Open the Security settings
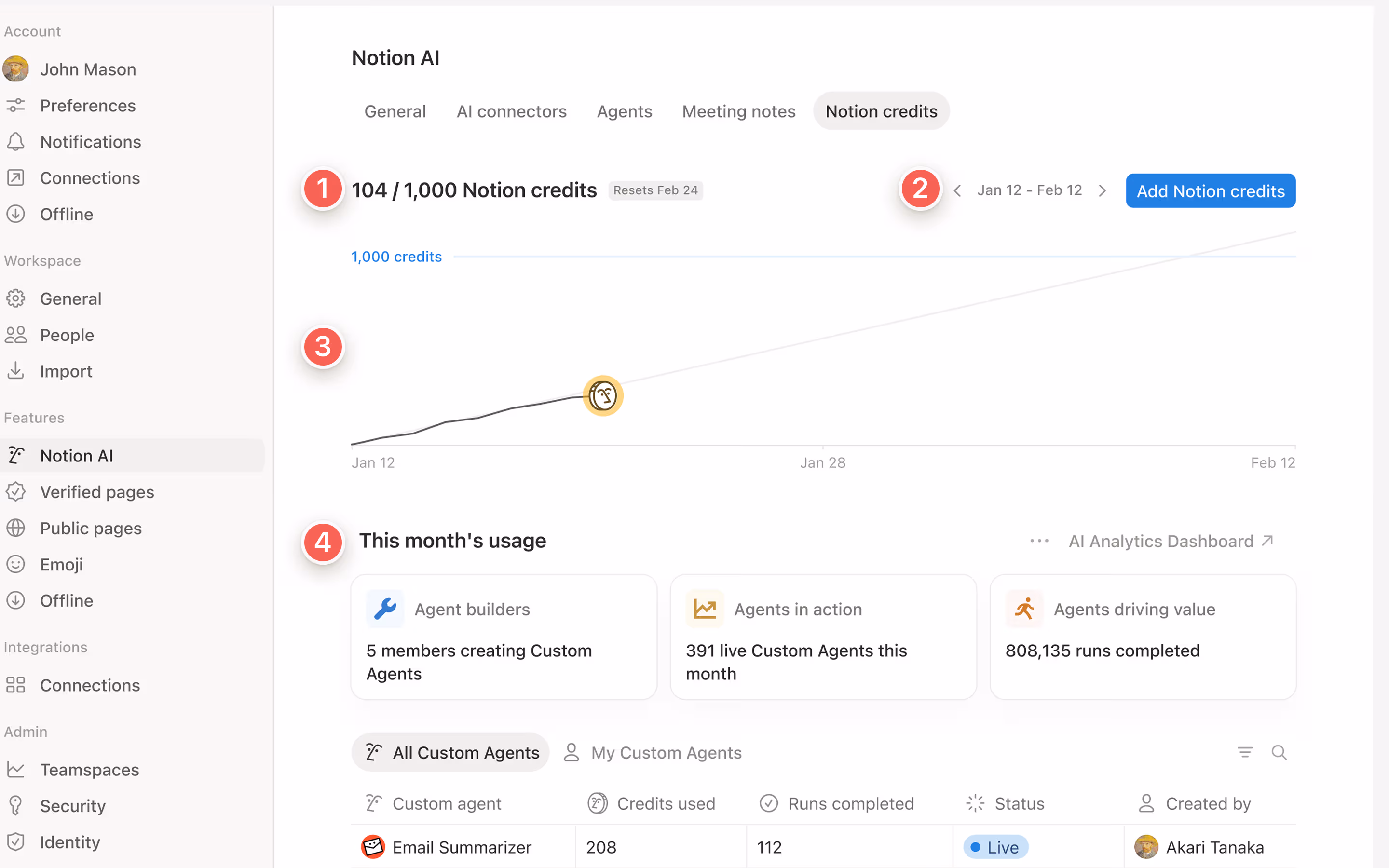Image resolution: width=1389 pixels, height=868 pixels. coord(72,805)
